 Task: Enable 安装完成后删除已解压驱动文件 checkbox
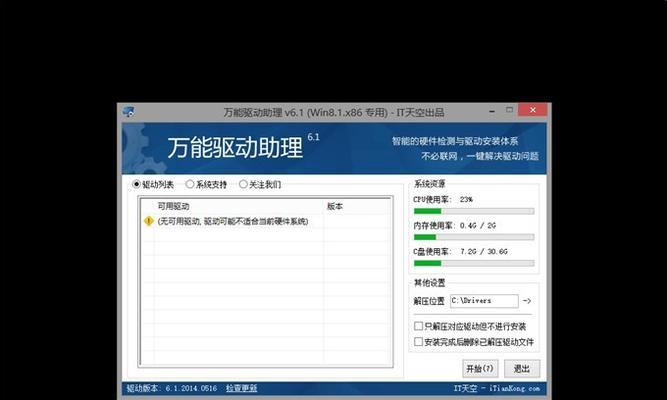pos(418,342)
